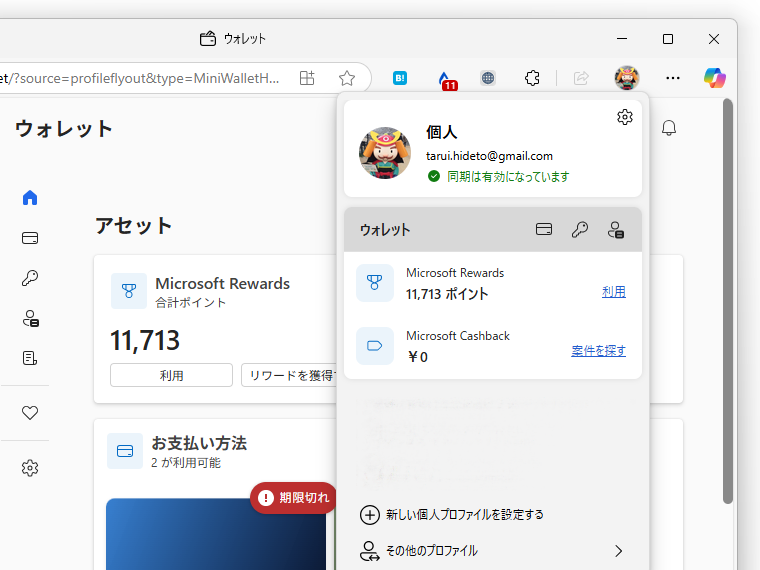760x570 pixels.
Task: Click the extension icon with red 11 badge
Action: pyautogui.click(x=446, y=79)
